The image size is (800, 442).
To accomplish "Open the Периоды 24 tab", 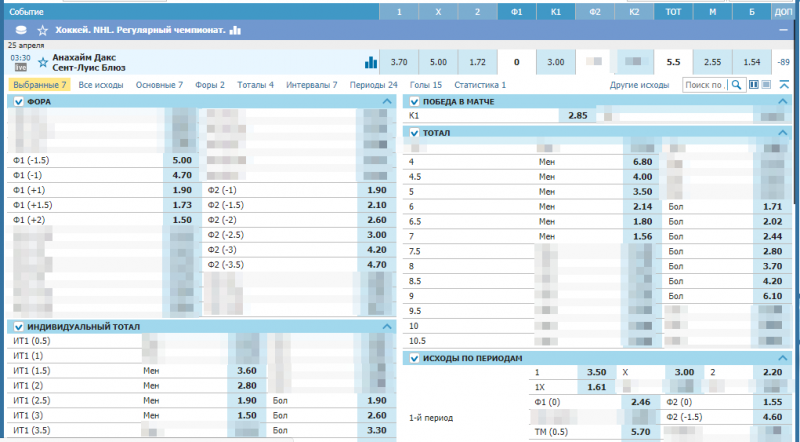I will [374, 86].
